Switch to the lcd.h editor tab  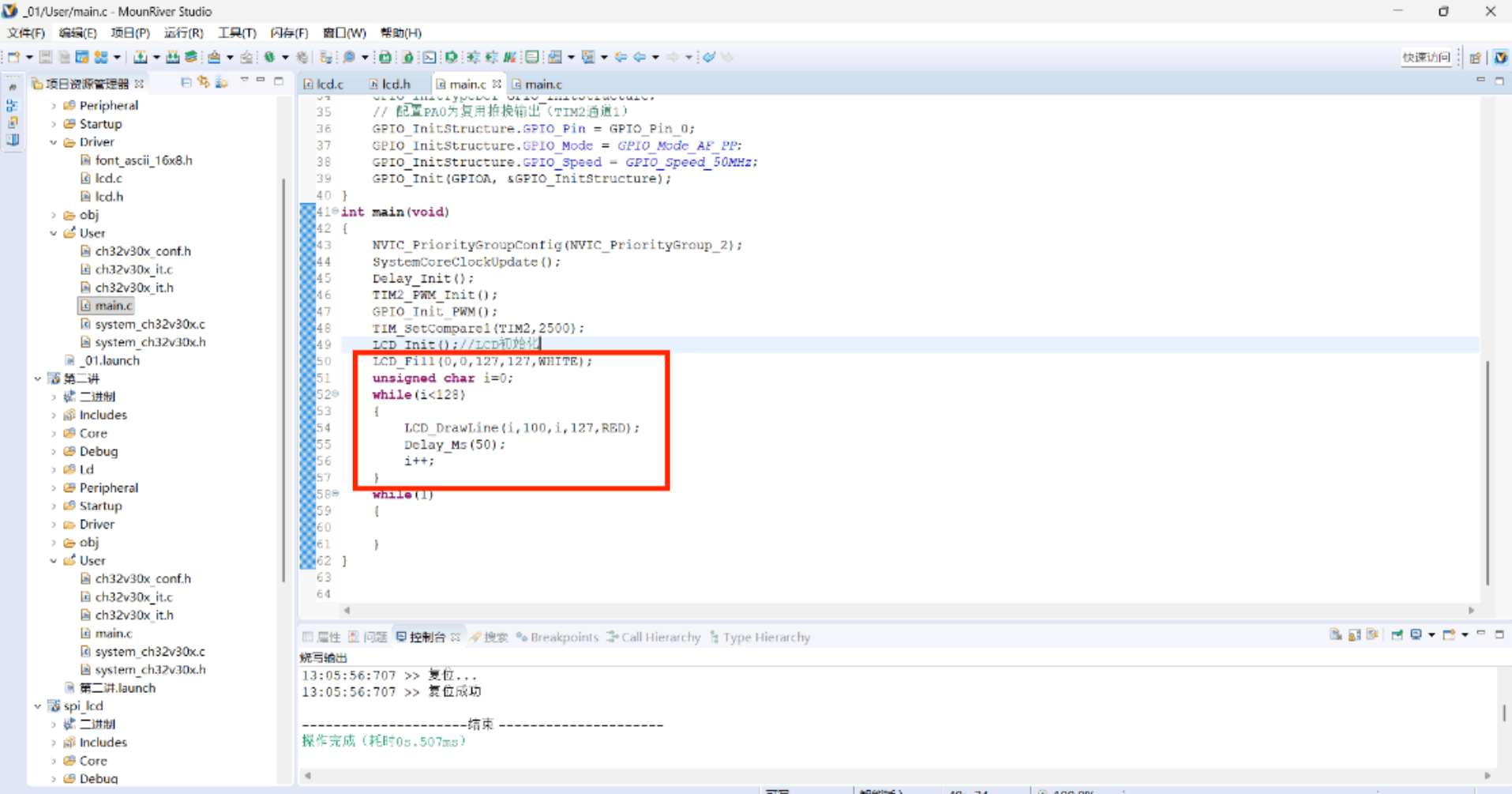click(x=396, y=84)
